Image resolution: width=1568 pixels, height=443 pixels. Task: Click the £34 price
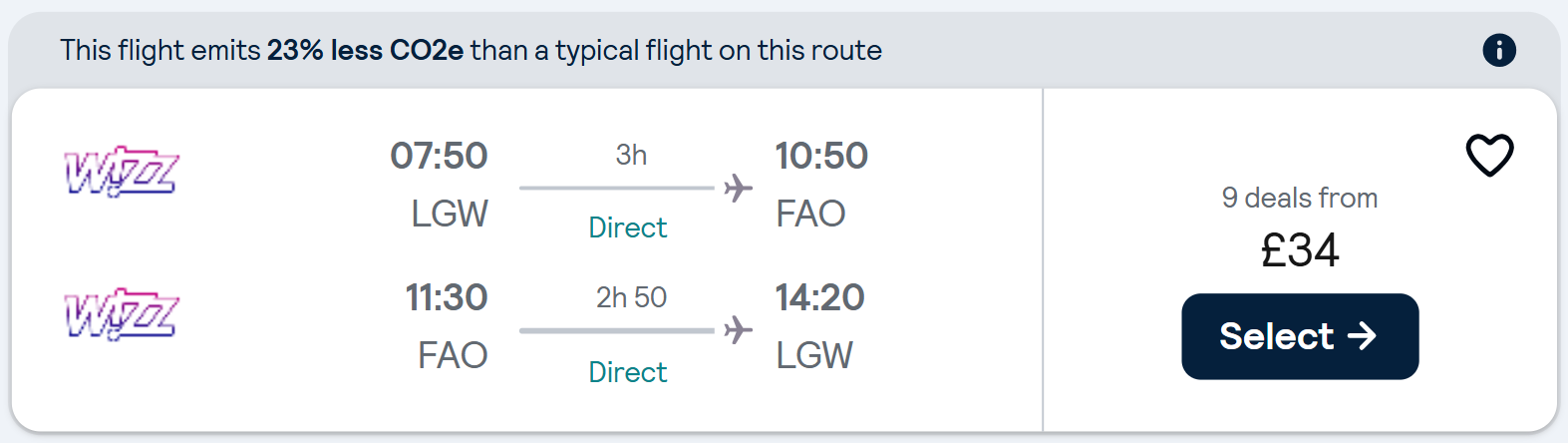coord(1299,249)
